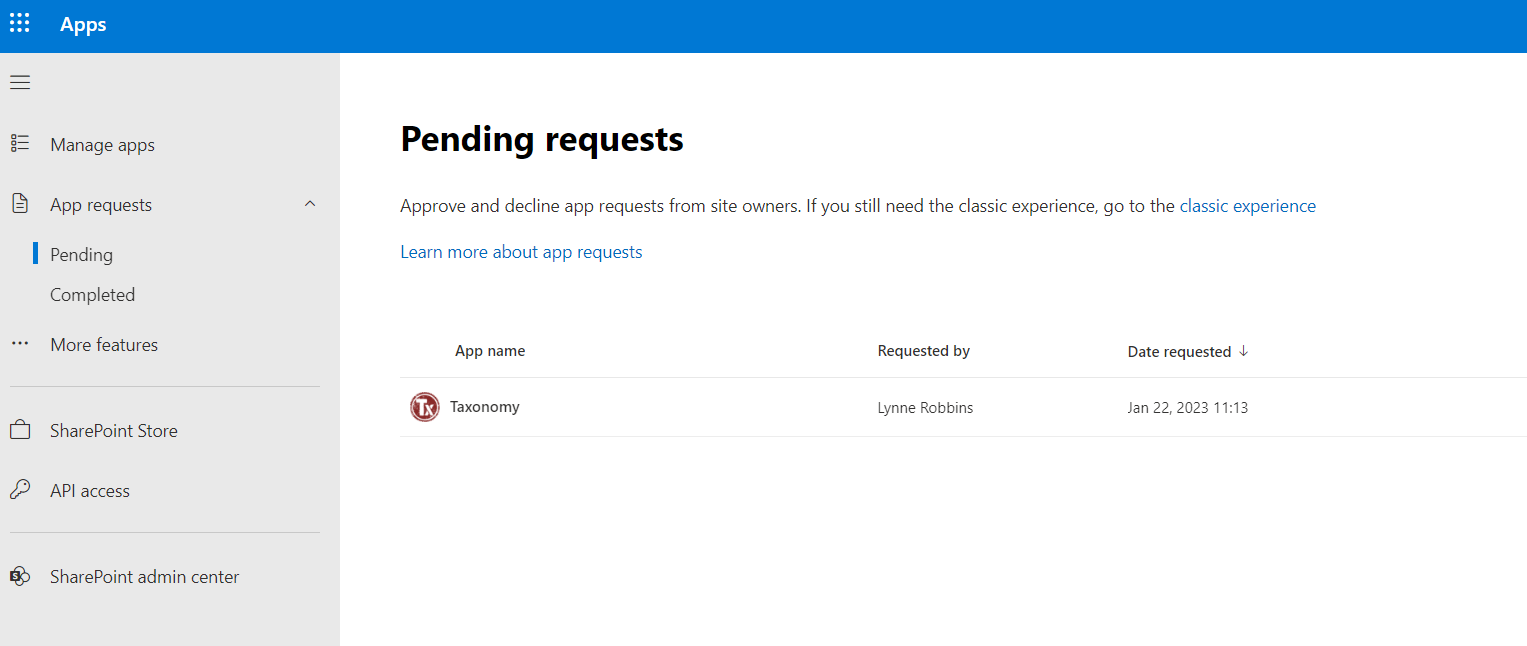Open More features in the sidebar
Viewport: 1527px width, 646px height.
[x=104, y=345]
